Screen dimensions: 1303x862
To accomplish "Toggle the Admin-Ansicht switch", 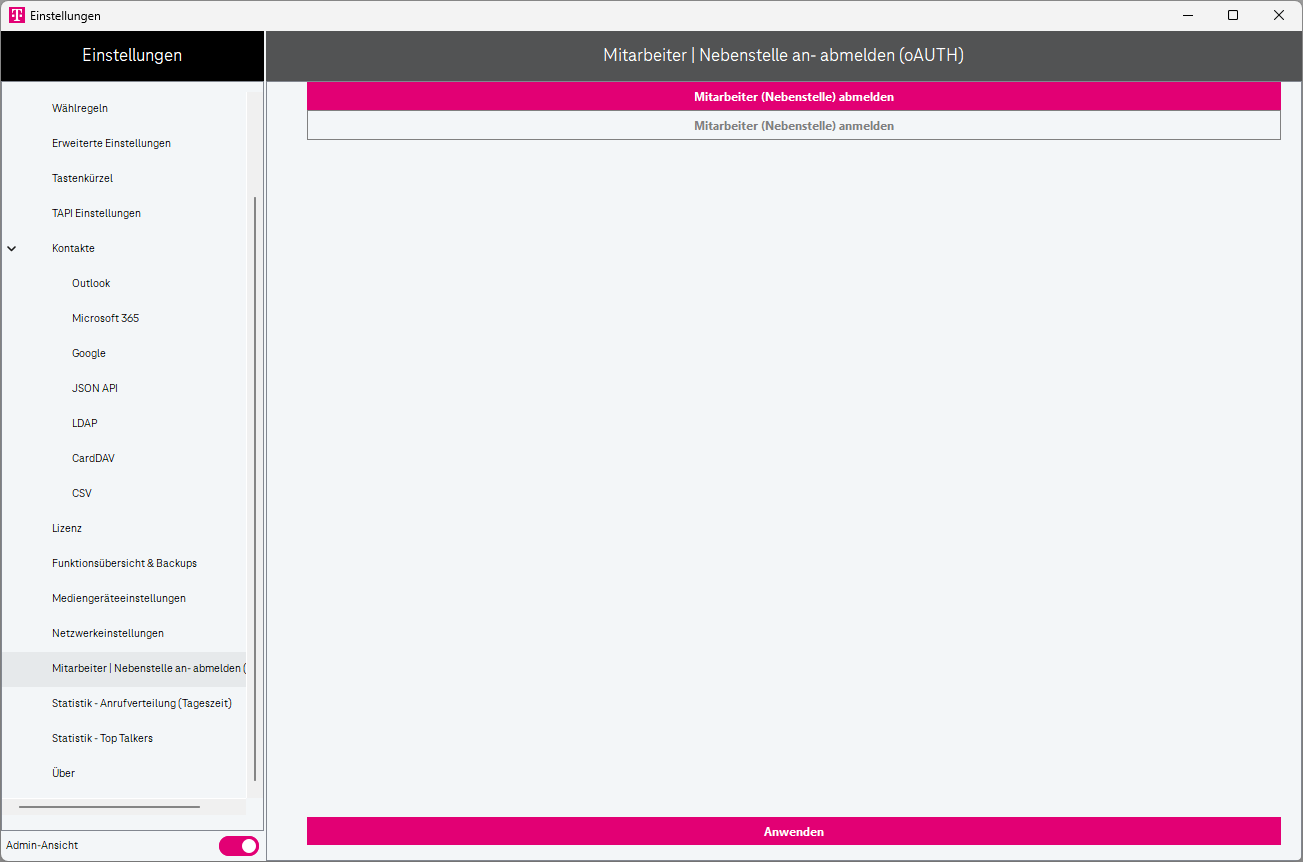I will click(x=238, y=846).
